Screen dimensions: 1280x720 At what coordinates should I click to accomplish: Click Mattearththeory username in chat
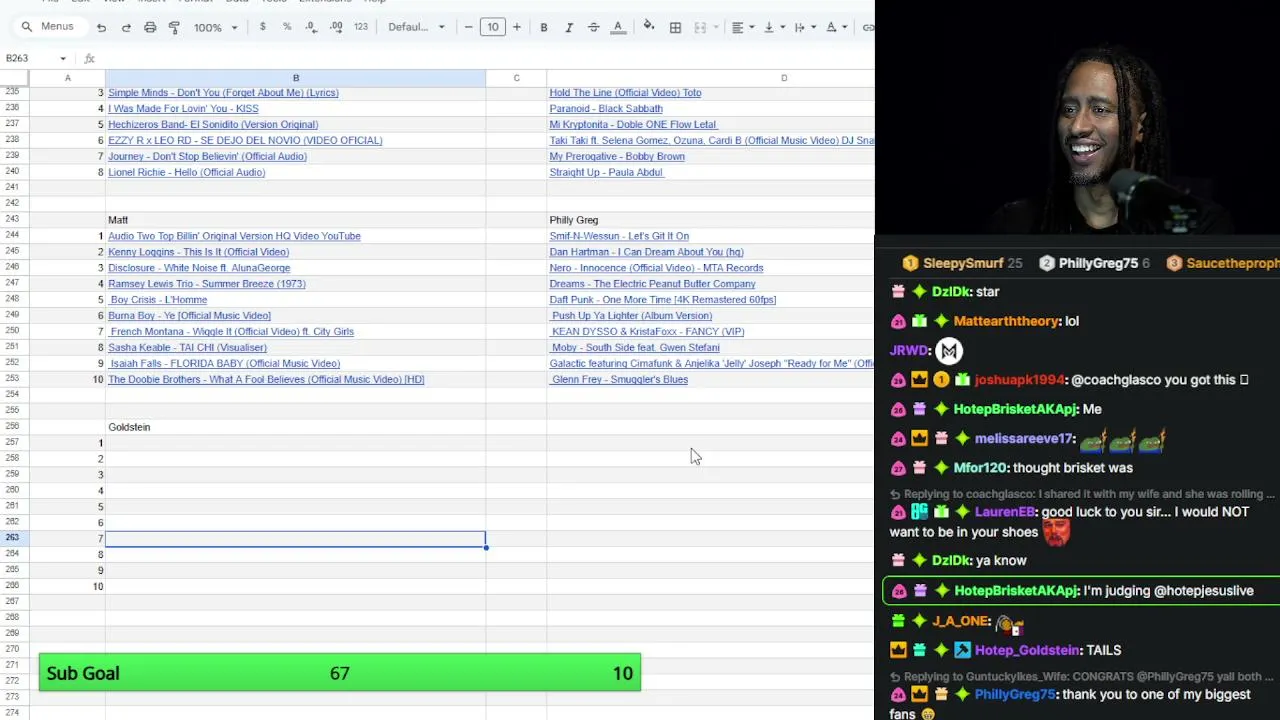tap(1006, 321)
